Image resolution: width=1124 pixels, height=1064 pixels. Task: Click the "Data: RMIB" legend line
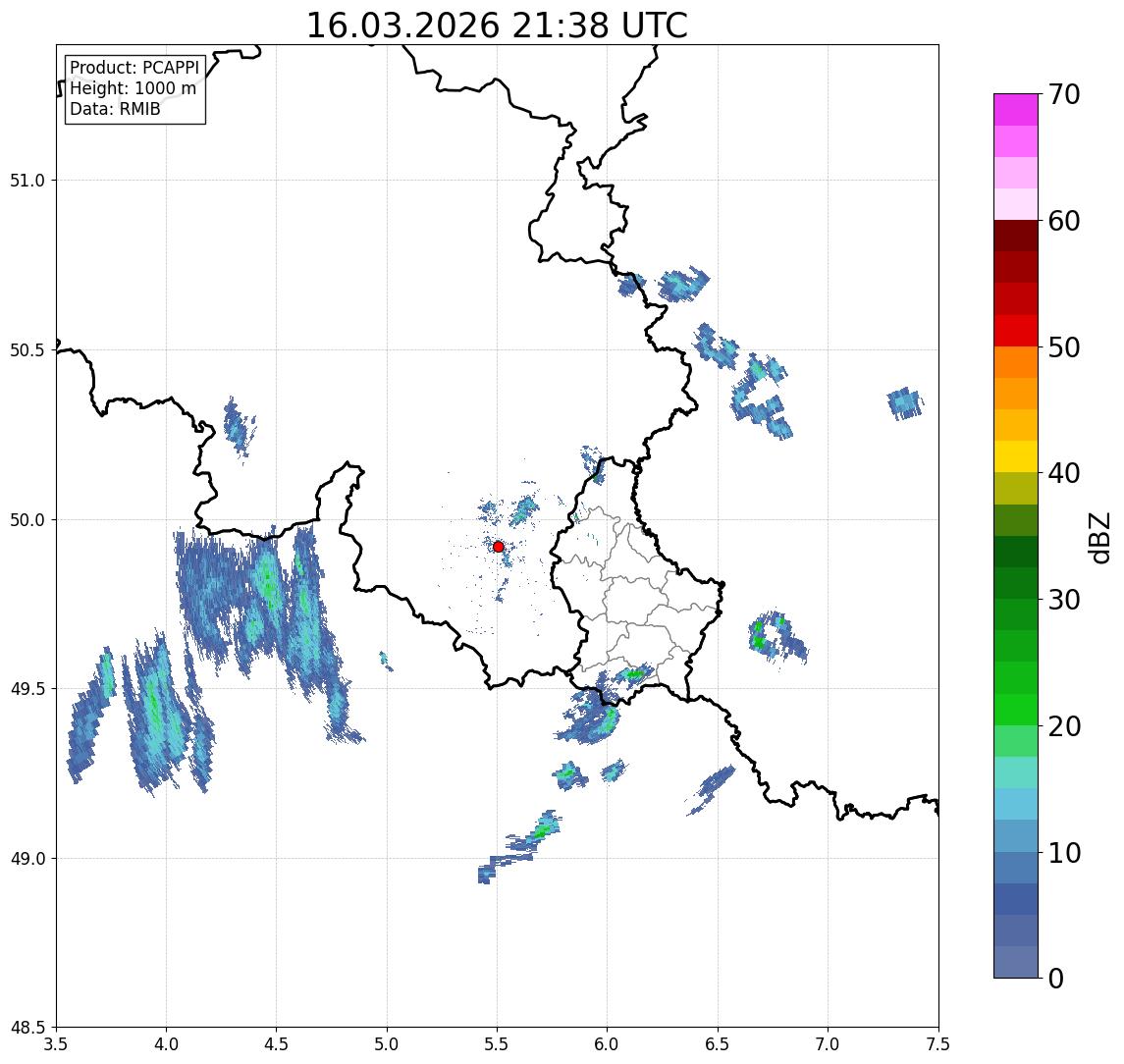(x=115, y=109)
